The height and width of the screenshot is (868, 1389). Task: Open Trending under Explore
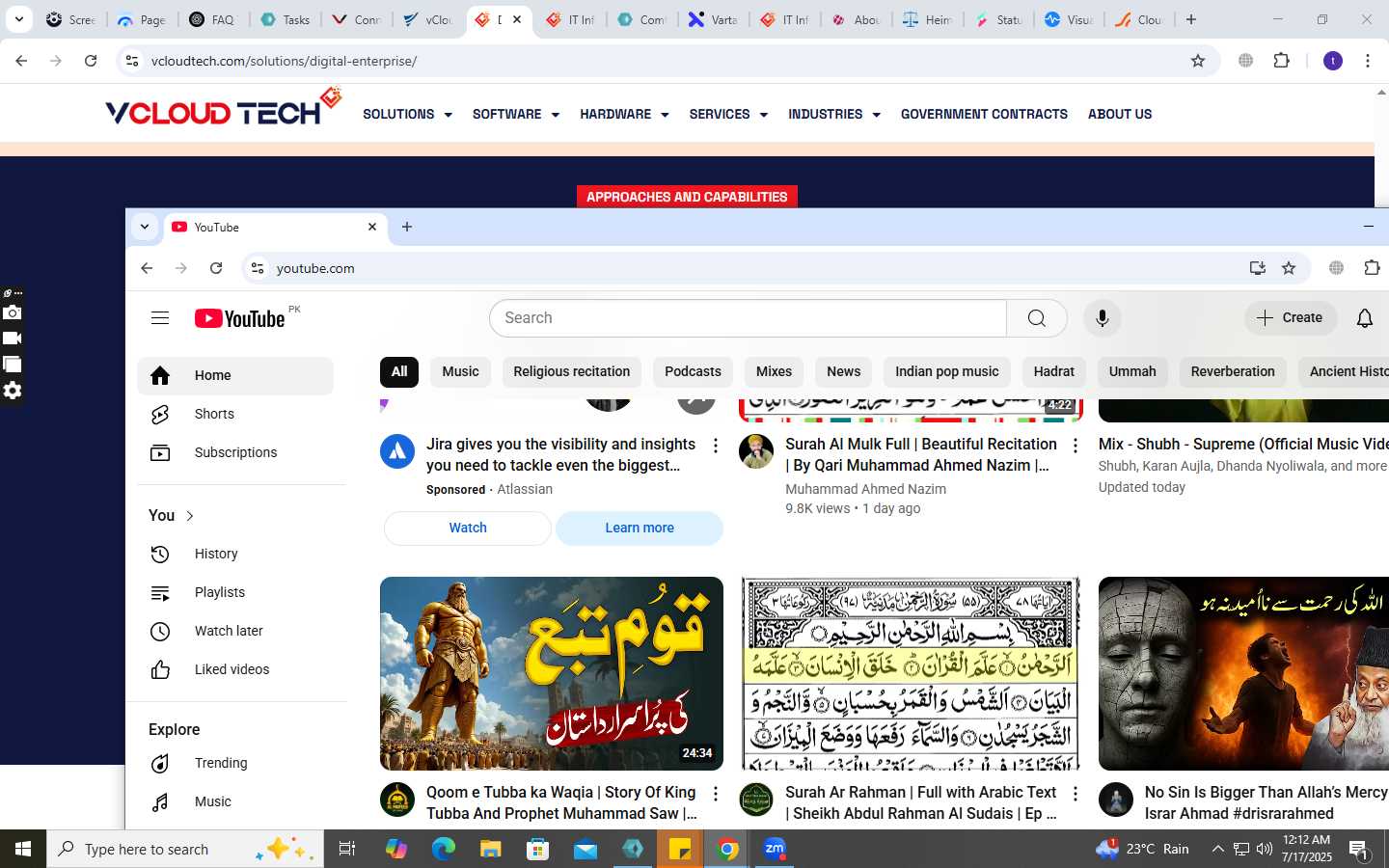coord(235,763)
